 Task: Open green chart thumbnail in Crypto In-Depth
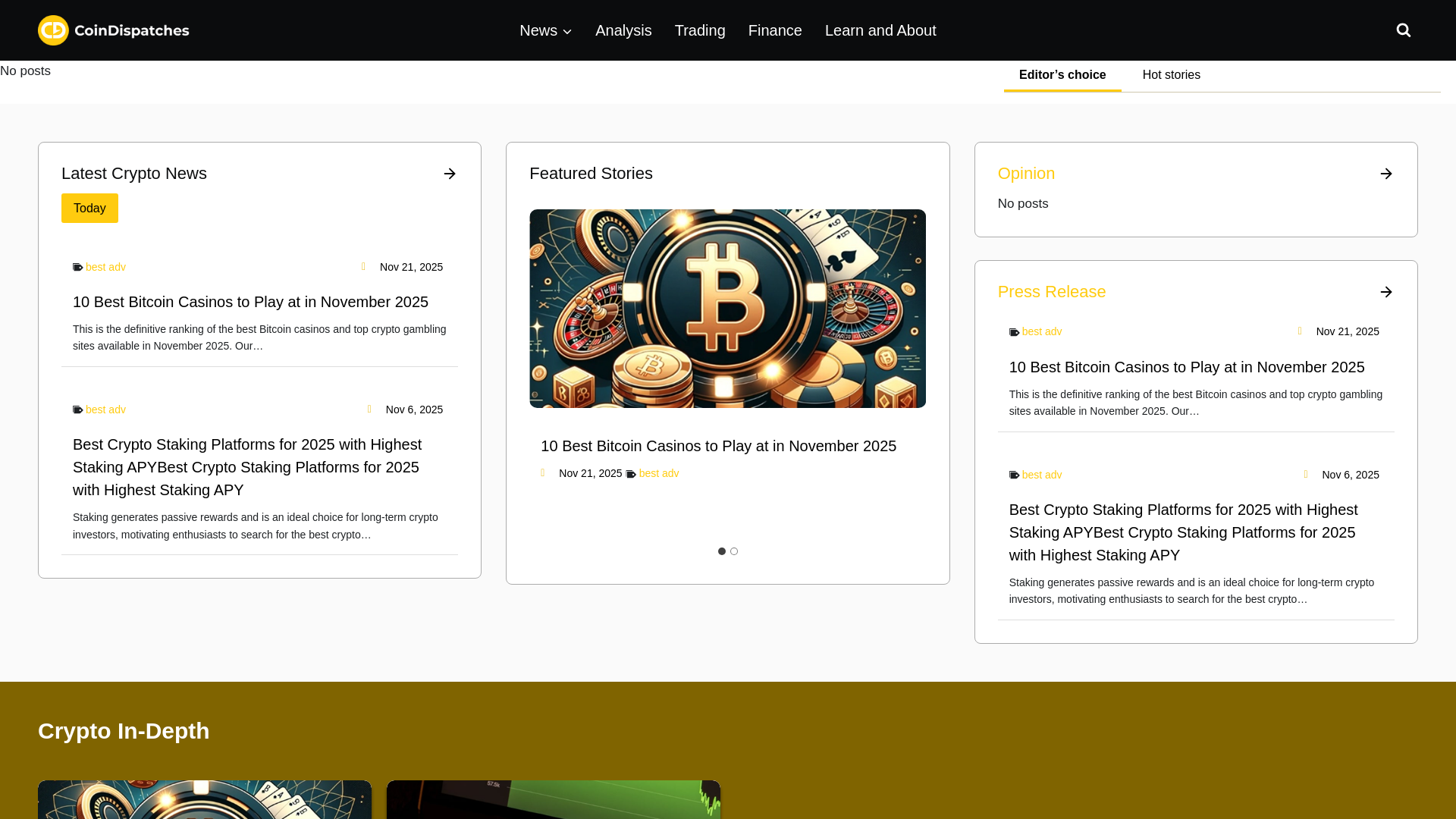554,799
